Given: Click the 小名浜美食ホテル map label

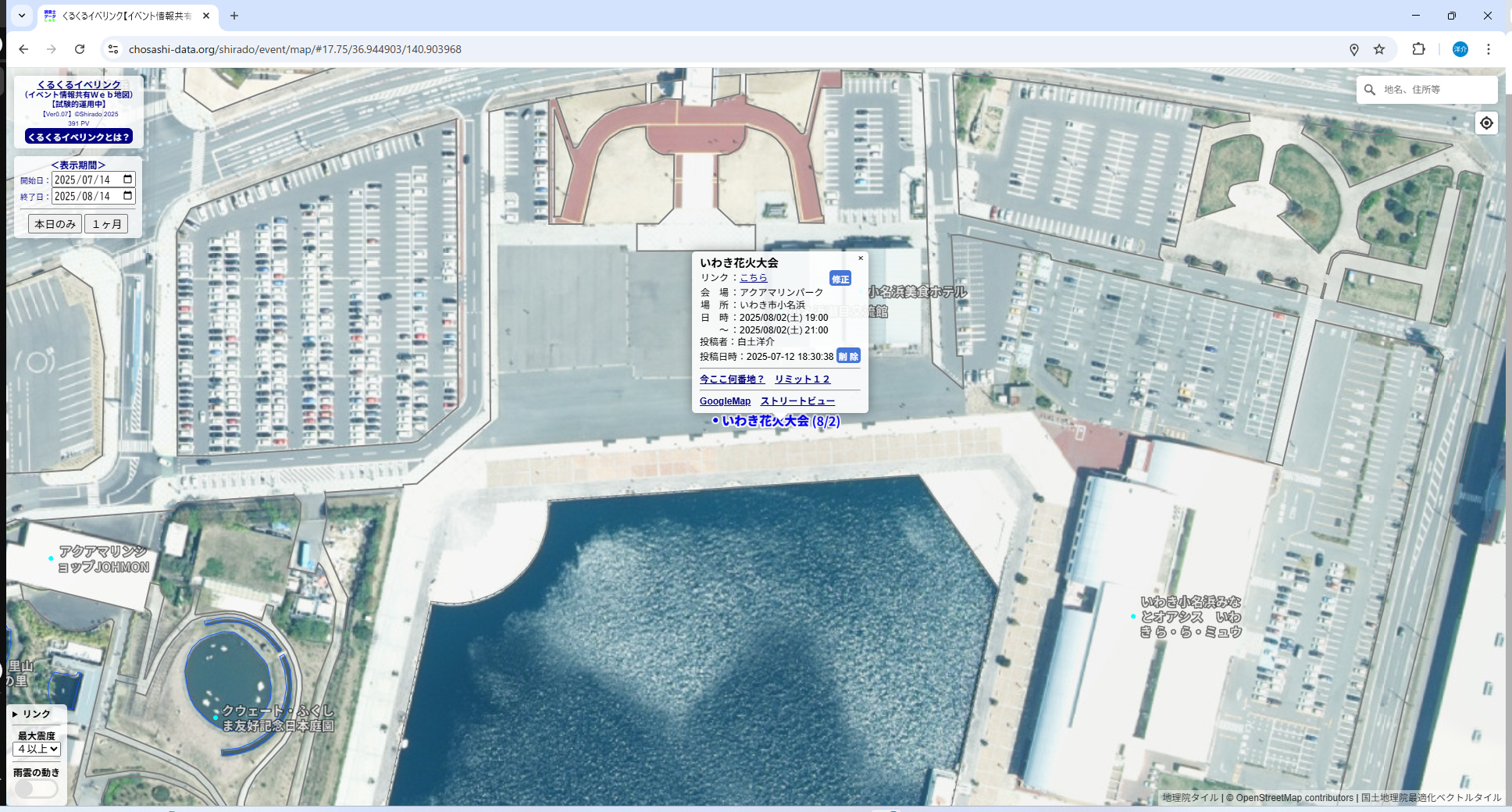Looking at the screenshot, I should [x=917, y=292].
